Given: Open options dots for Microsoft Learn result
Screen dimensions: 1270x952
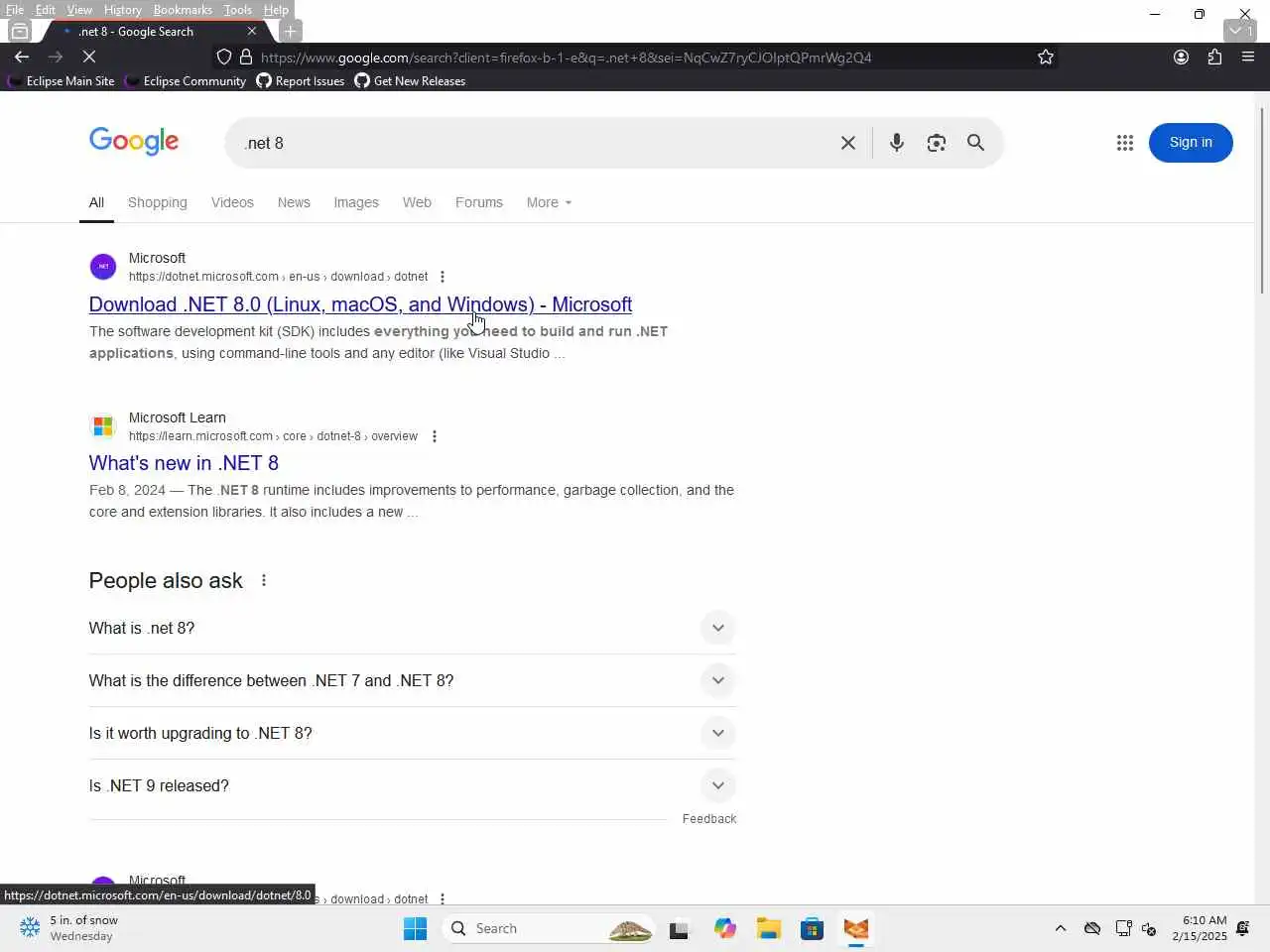Looking at the screenshot, I should click(435, 436).
